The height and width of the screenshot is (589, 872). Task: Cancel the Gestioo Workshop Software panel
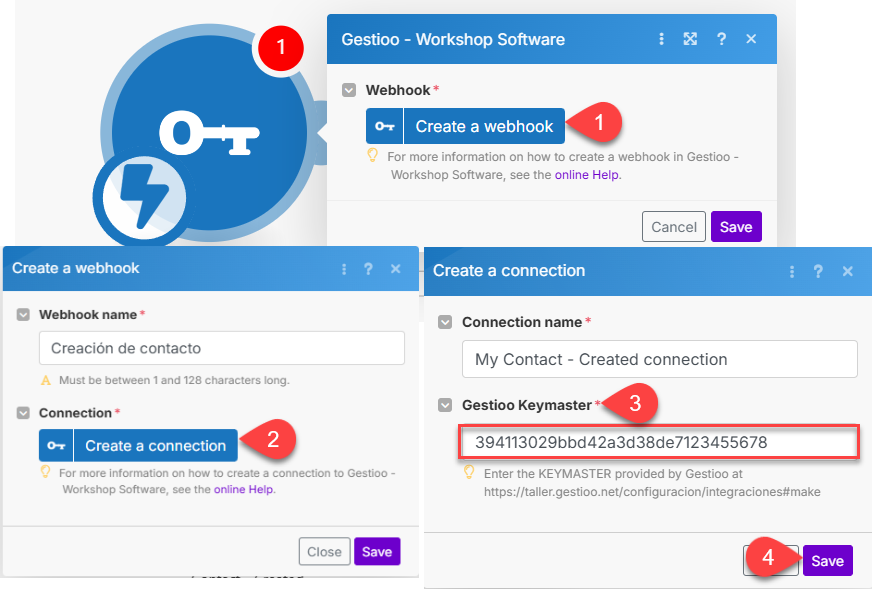pos(673,227)
